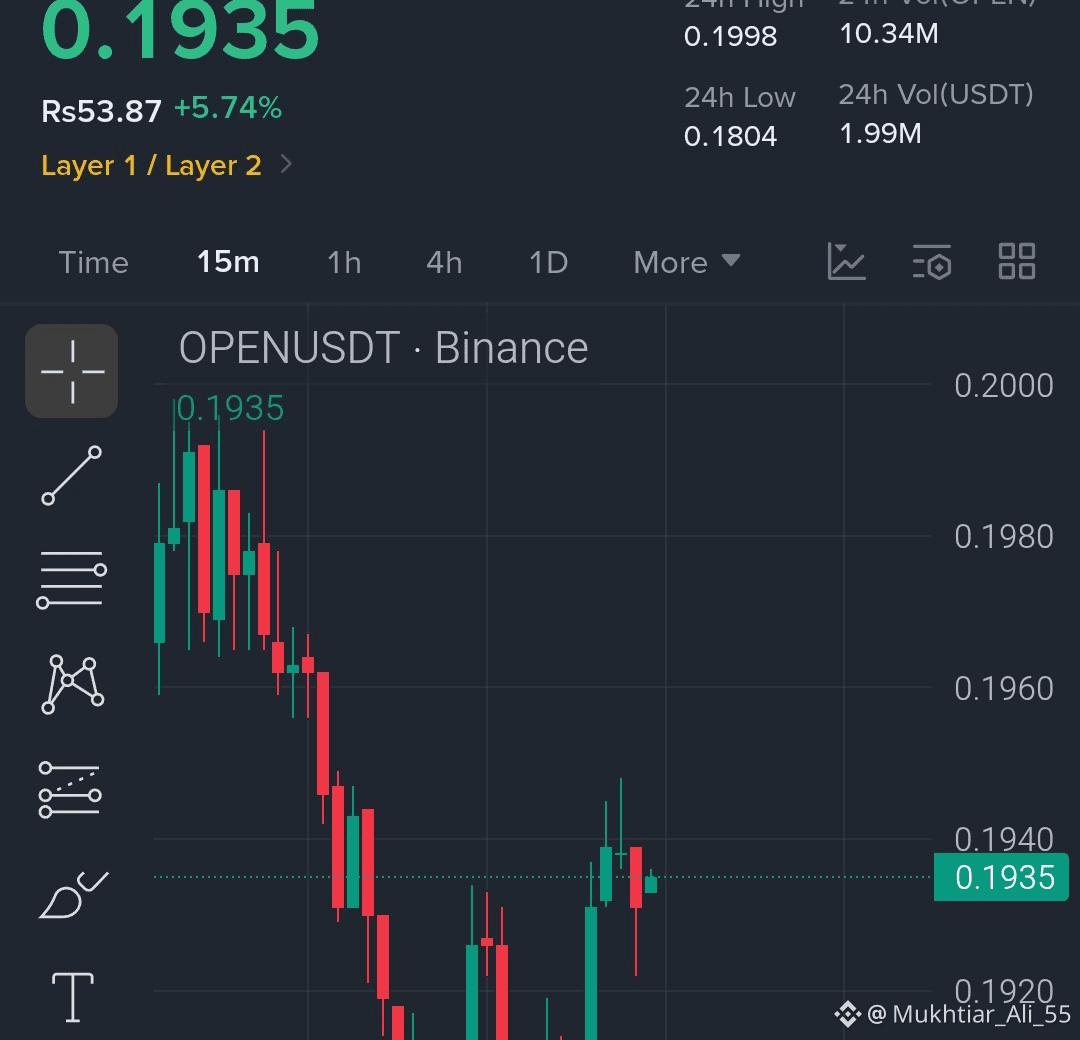Click the large 0.1935 price heading
Image resolution: width=1080 pixels, height=1040 pixels.
point(180,29)
